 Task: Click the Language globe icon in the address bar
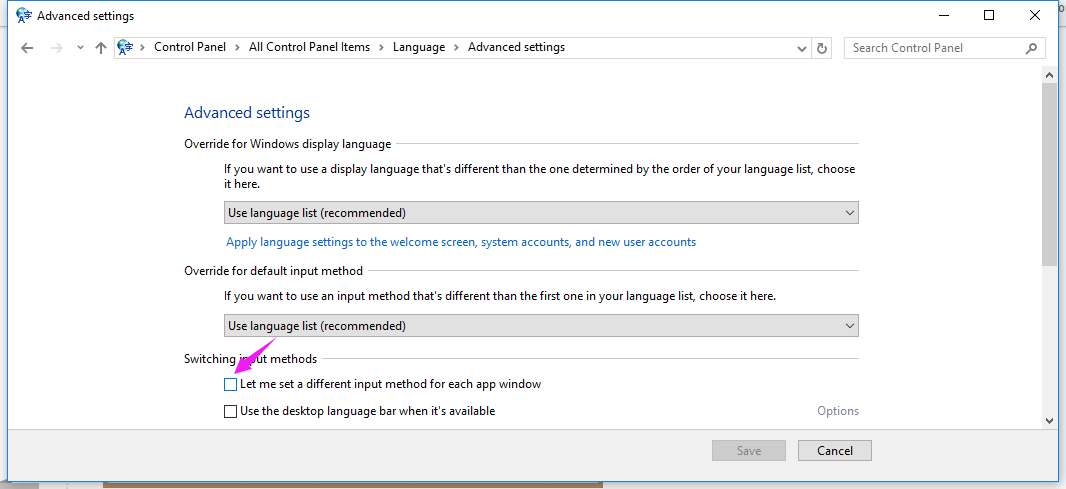click(x=125, y=47)
